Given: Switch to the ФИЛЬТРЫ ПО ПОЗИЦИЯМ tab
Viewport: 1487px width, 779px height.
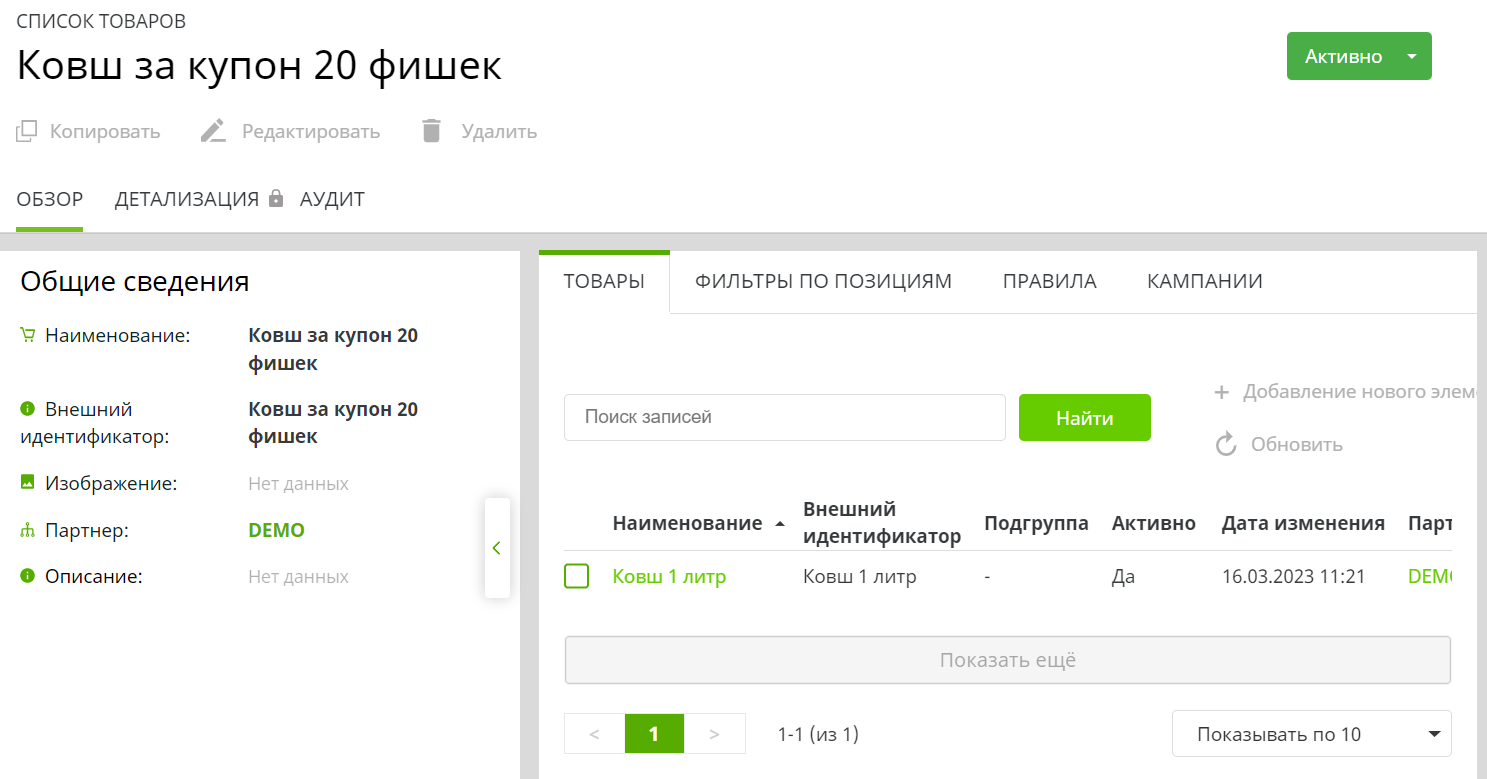Looking at the screenshot, I should tap(823, 282).
